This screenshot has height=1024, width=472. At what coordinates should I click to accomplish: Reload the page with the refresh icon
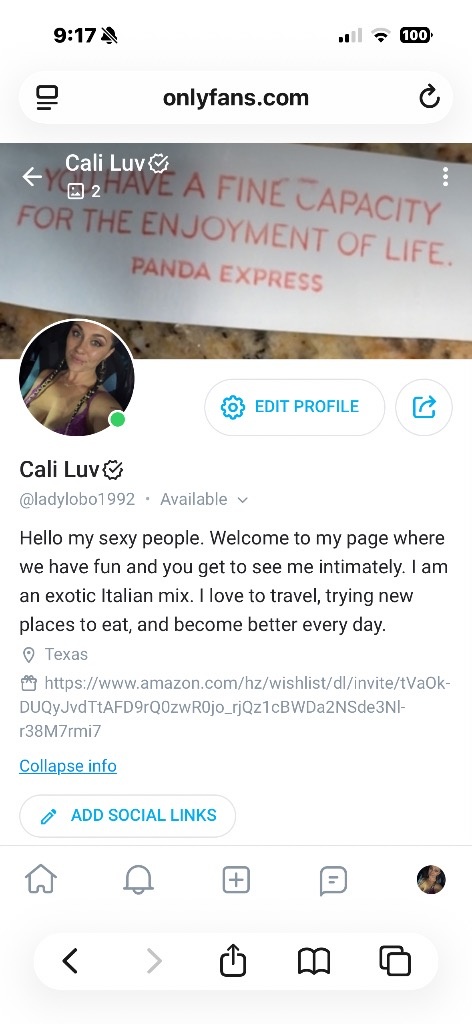(429, 98)
